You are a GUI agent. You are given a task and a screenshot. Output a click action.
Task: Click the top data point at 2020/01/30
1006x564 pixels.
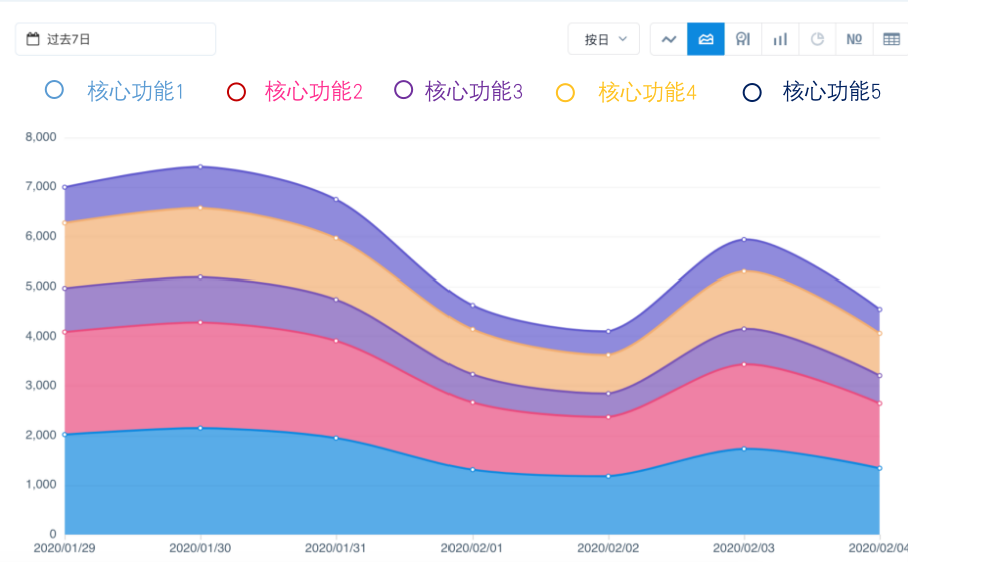pyautogui.click(x=201, y=167)
